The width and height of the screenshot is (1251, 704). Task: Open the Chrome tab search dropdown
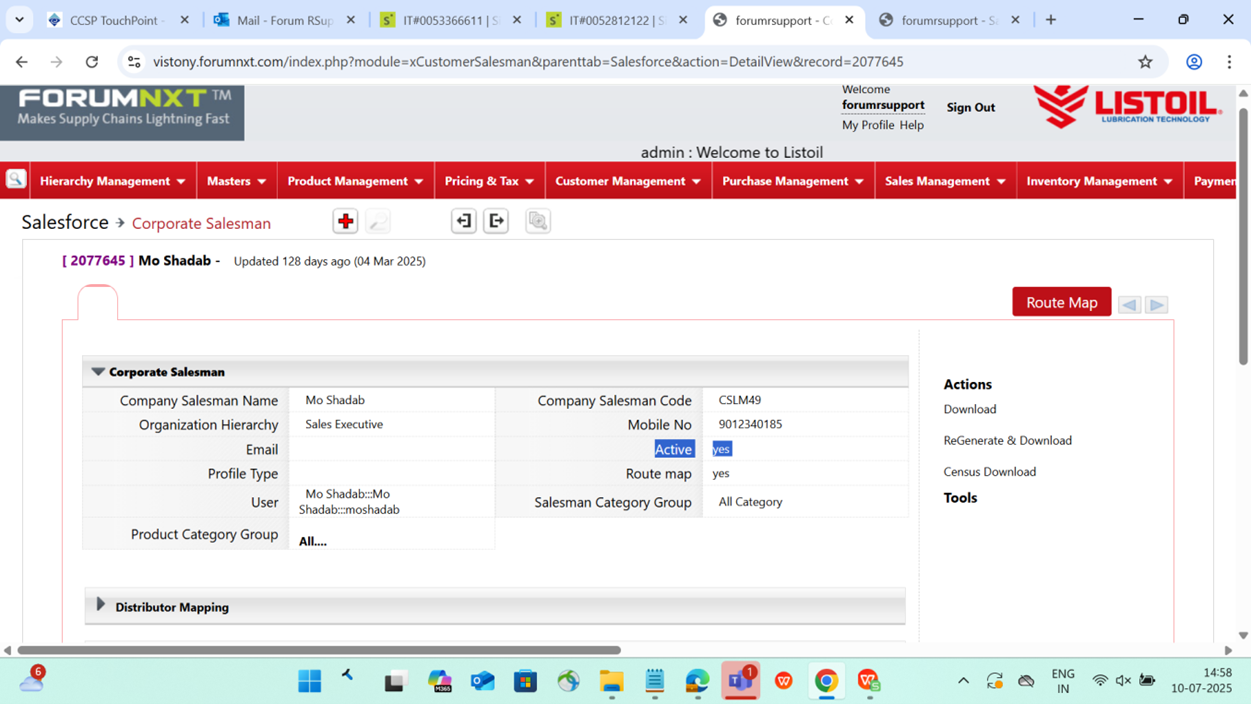[x=19, y=19]
